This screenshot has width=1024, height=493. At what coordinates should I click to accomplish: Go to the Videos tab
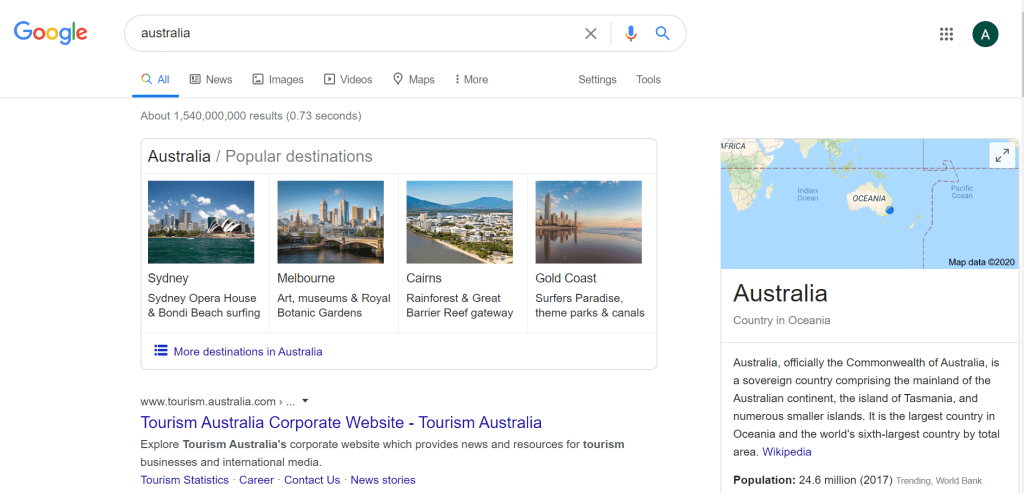(x=347, y=80)
